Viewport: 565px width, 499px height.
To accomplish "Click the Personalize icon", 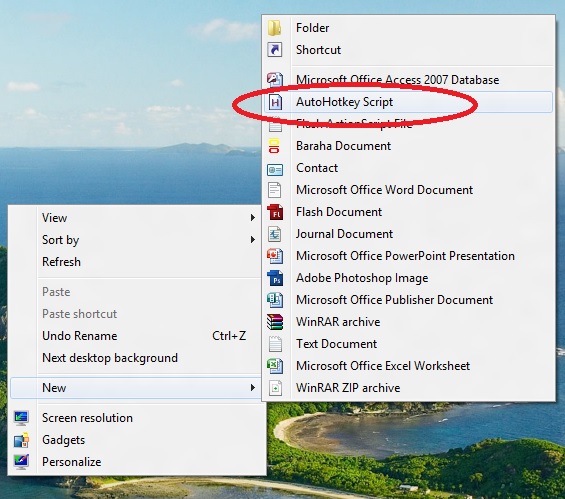I will coord(21,462).
